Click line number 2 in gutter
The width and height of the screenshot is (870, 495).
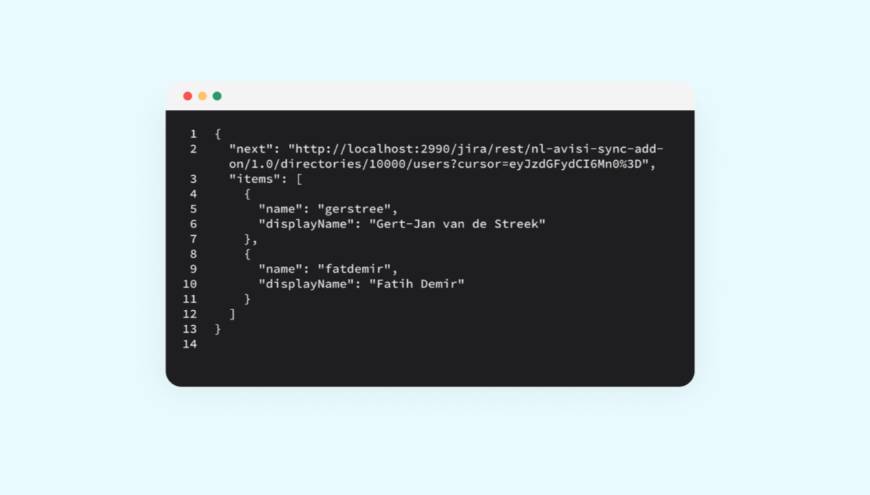[193, 149]
